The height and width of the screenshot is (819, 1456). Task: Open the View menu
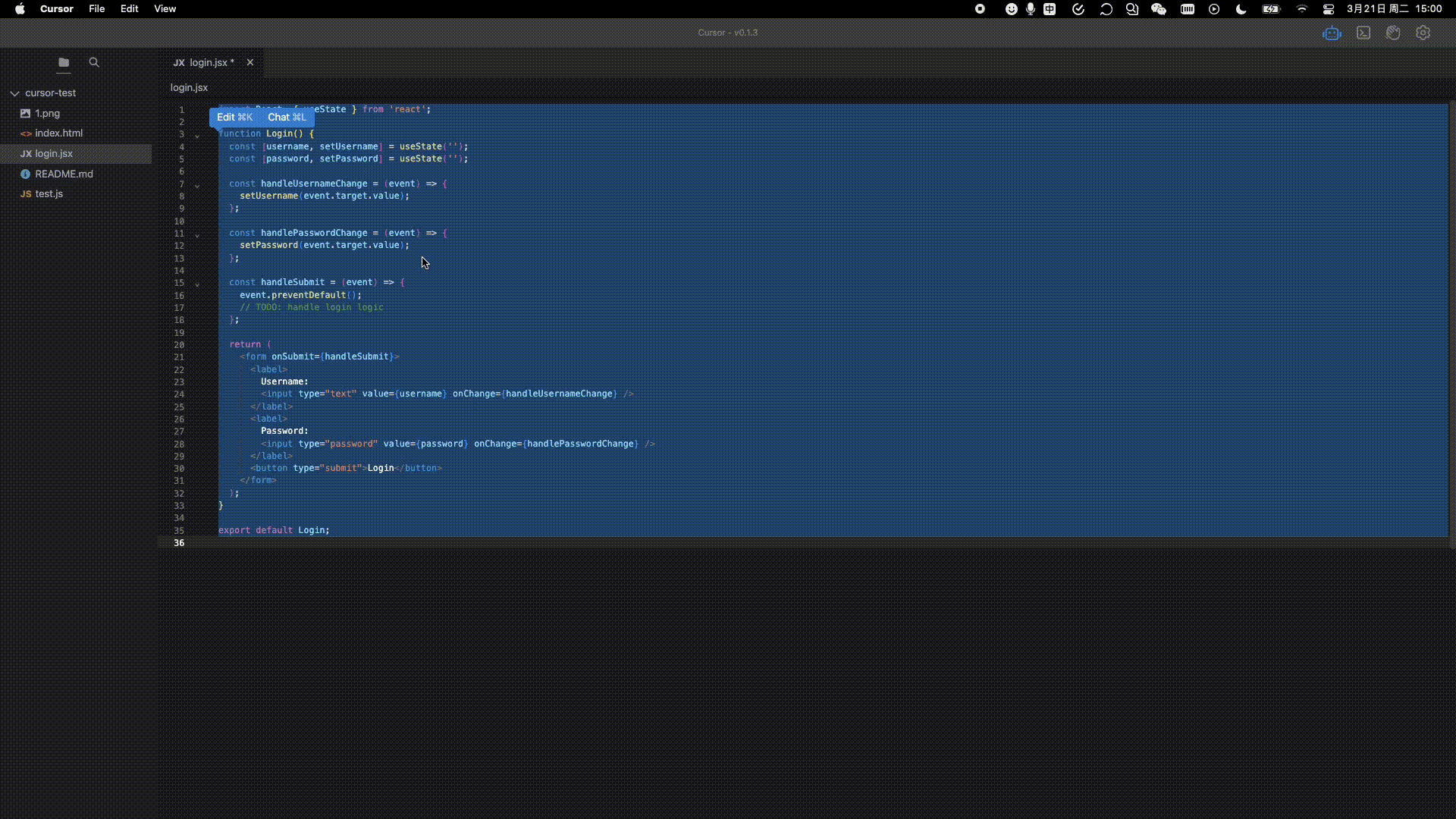[x=165, y=9]
